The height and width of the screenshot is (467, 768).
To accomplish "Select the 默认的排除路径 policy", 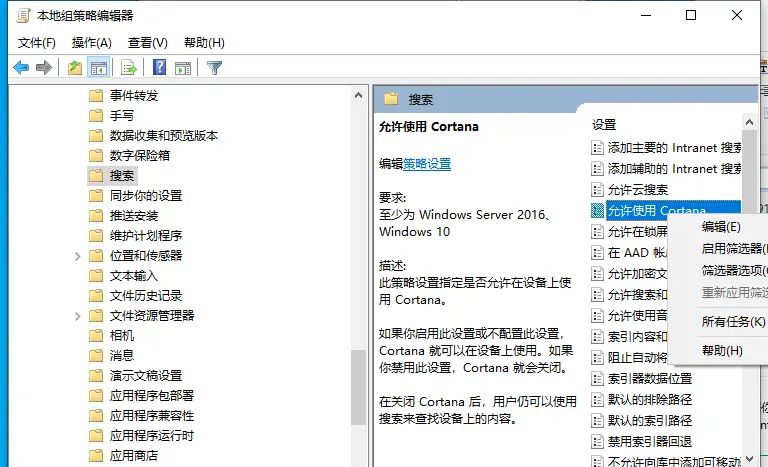I will [x=642, y=400].
